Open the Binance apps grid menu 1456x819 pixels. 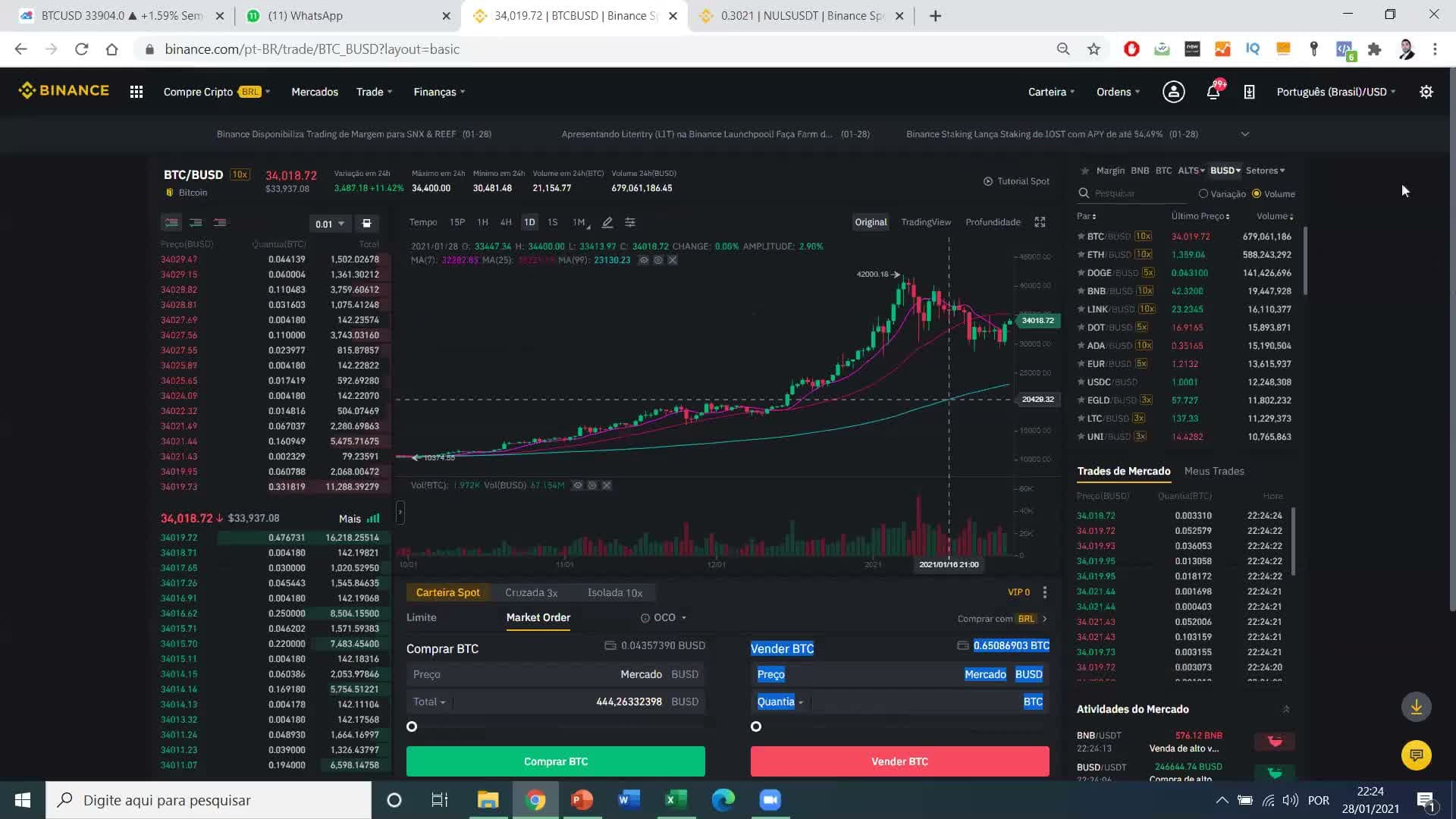[136, 92]
